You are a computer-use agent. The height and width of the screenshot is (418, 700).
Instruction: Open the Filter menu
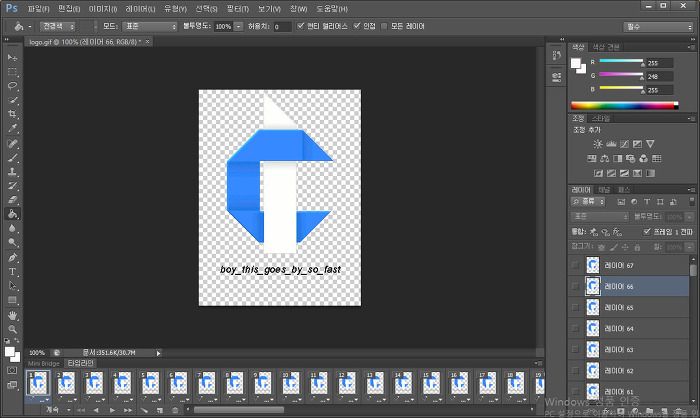(238, 9)
